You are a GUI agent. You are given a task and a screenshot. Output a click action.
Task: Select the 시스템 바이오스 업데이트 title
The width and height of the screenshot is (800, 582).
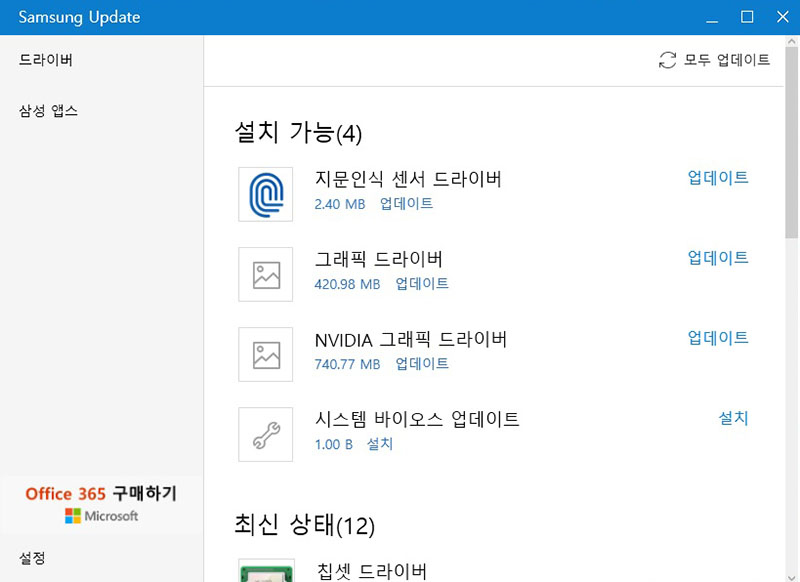pyautogui.click(x=417, y=419)
